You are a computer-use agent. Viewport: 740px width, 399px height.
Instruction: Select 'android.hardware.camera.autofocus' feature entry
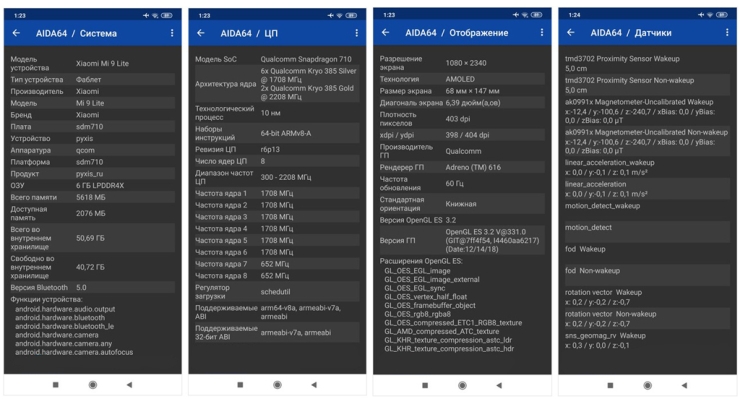tap(74, 352)
